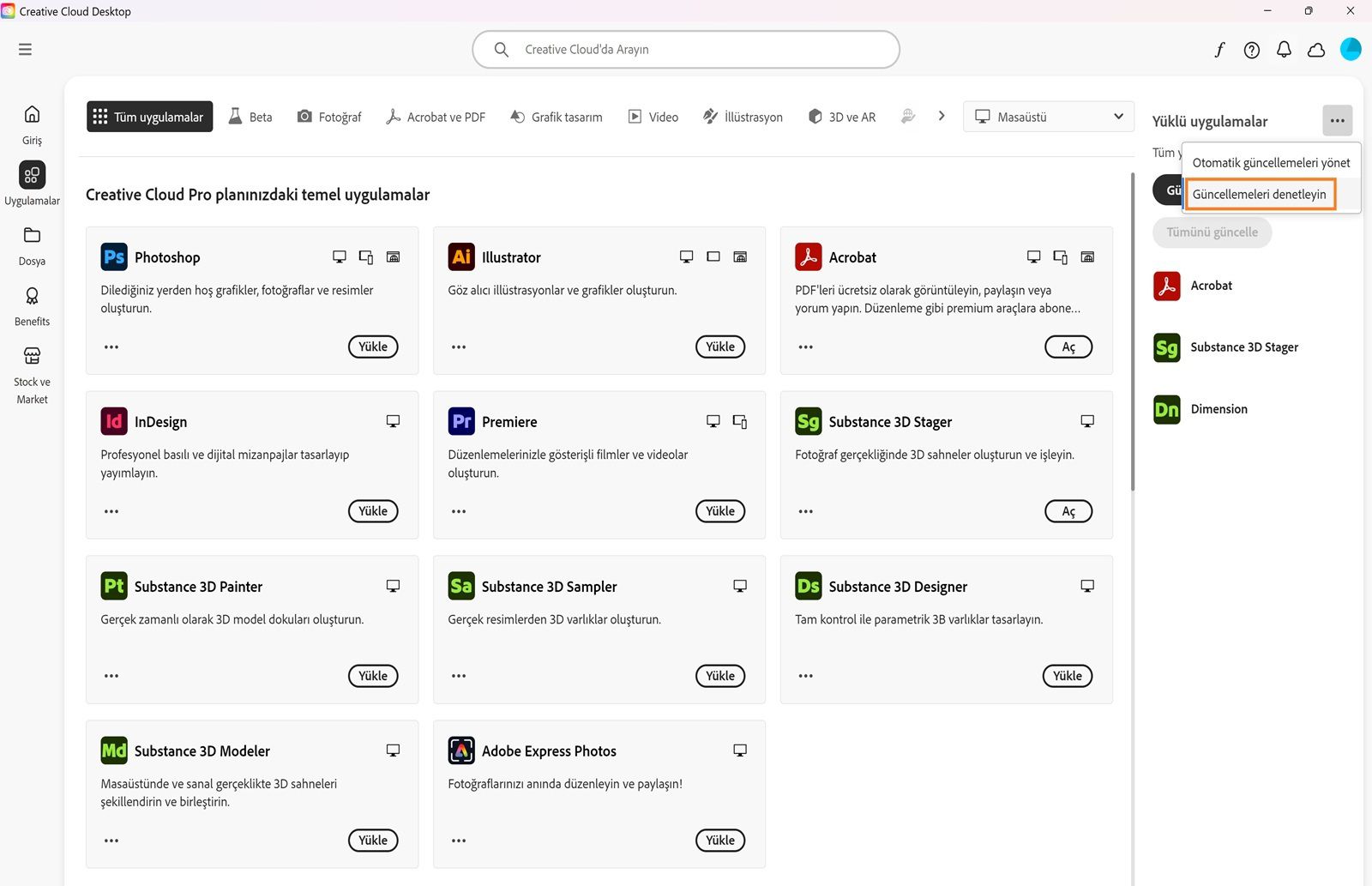Open the notifications bell icon
This screenshot has height=886, width=1372.
[x=1284, y=50]
